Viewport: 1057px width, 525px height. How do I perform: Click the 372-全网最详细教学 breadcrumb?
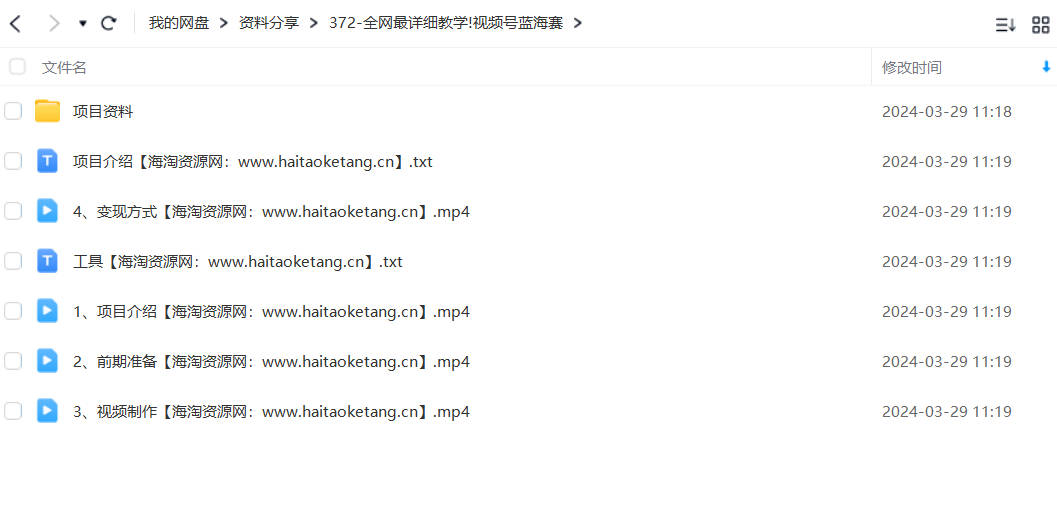click(446, 24)
